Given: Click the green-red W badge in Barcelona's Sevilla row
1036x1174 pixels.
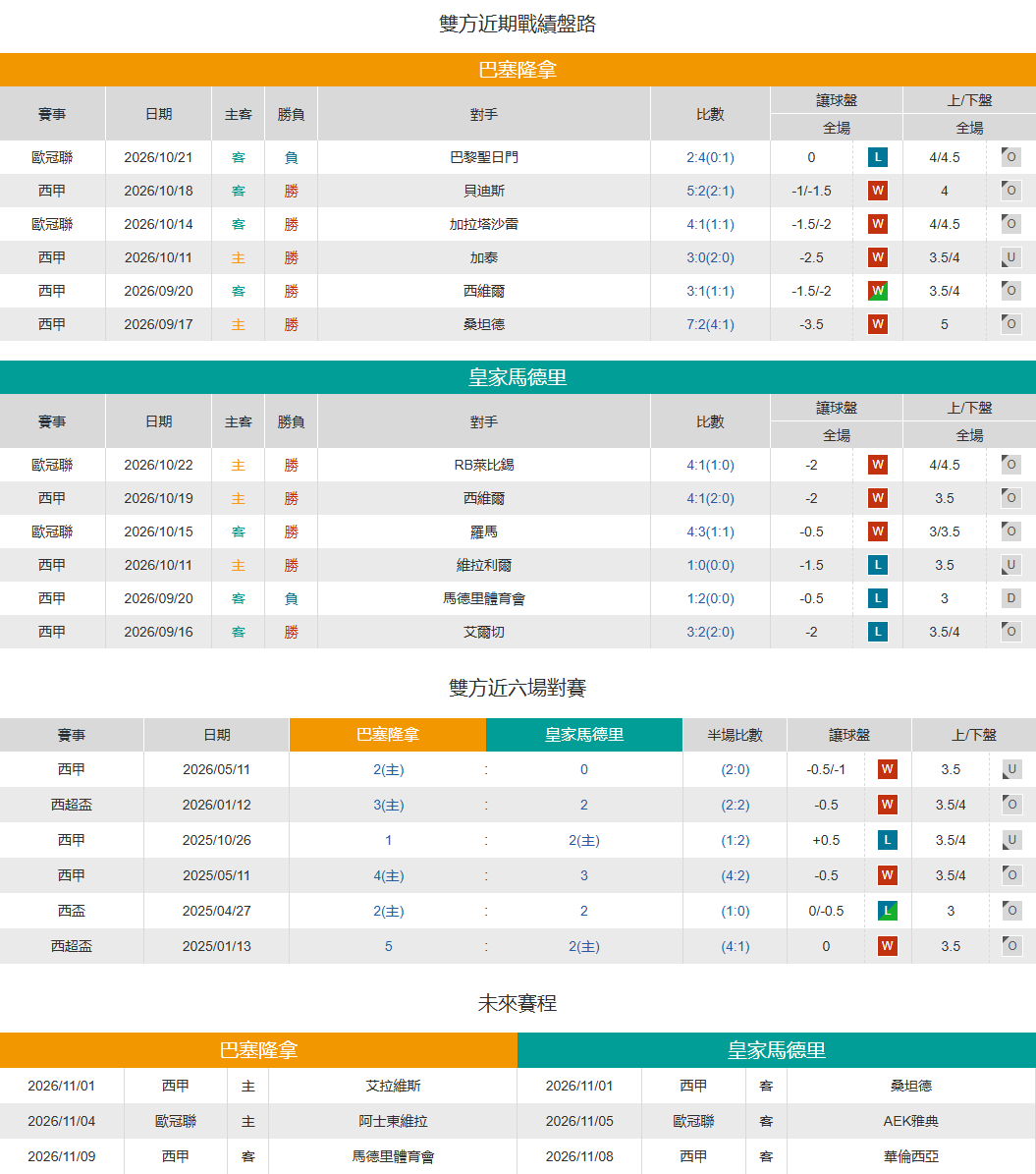Looking at the screenshot, I should click(x=877, y=291).
